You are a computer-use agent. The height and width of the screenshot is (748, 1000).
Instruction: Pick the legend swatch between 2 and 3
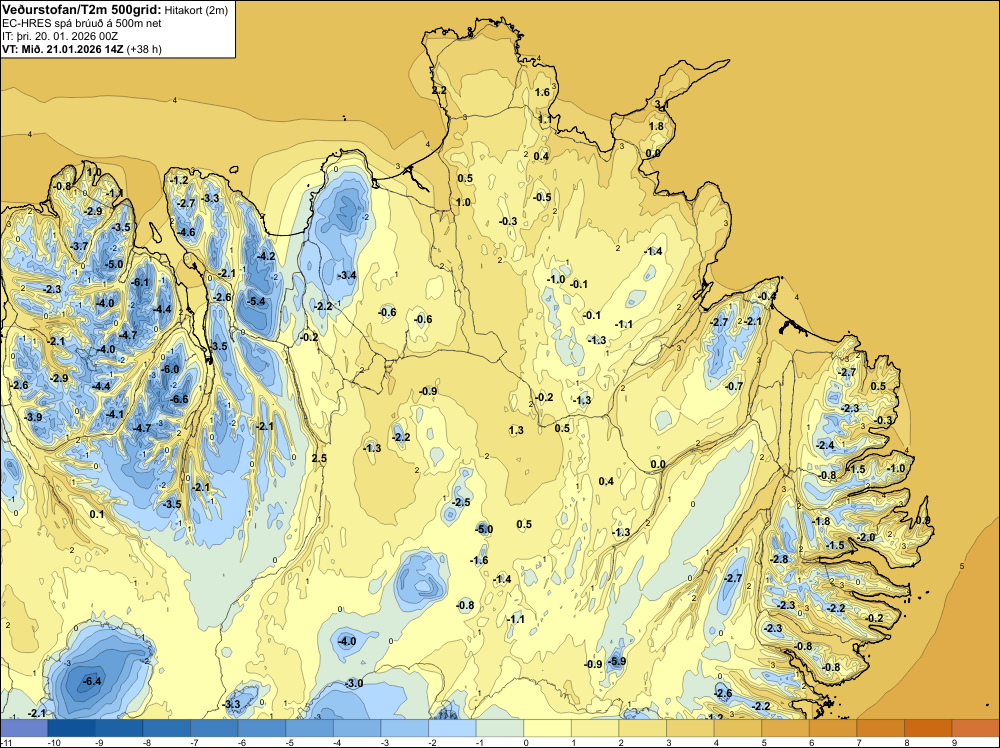coord(643,728)
